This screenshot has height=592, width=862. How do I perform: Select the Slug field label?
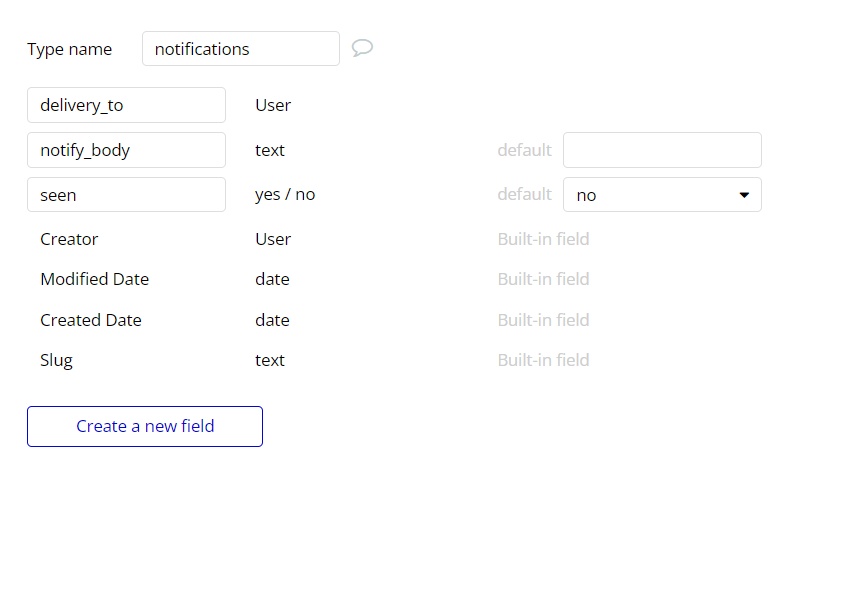click(x=56, y=360)
